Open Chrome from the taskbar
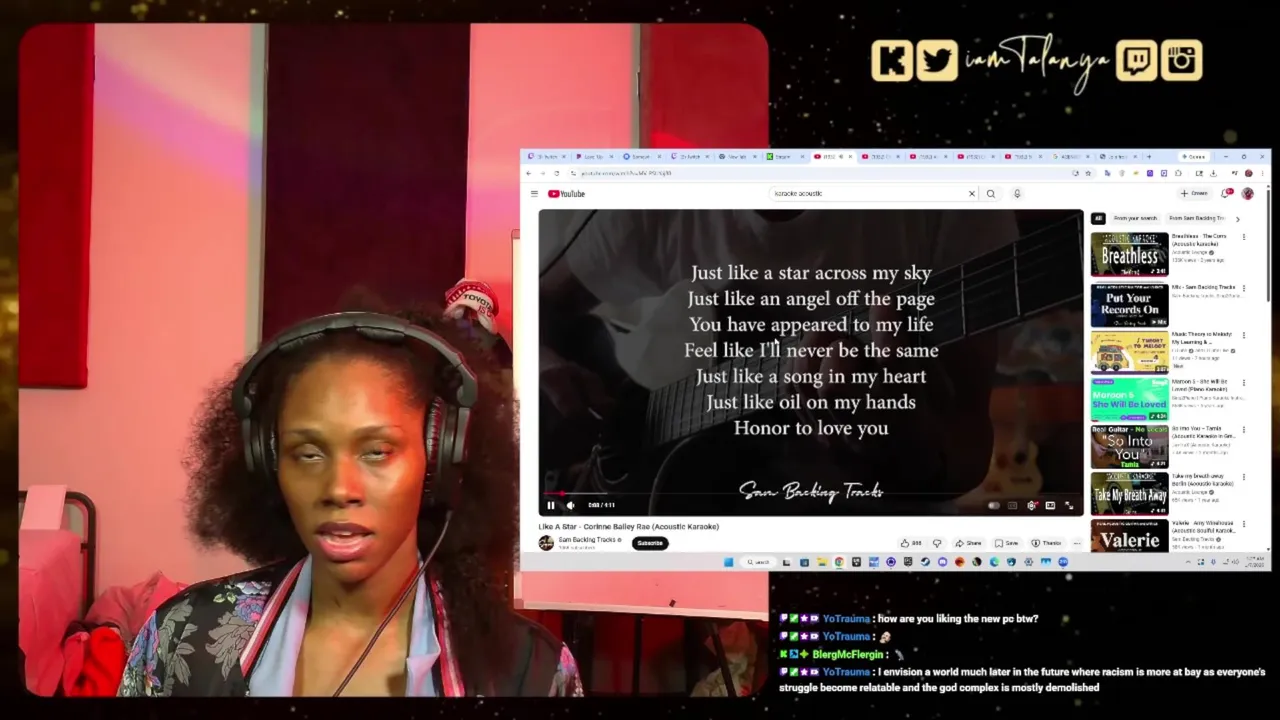 [x=839, y=562]
